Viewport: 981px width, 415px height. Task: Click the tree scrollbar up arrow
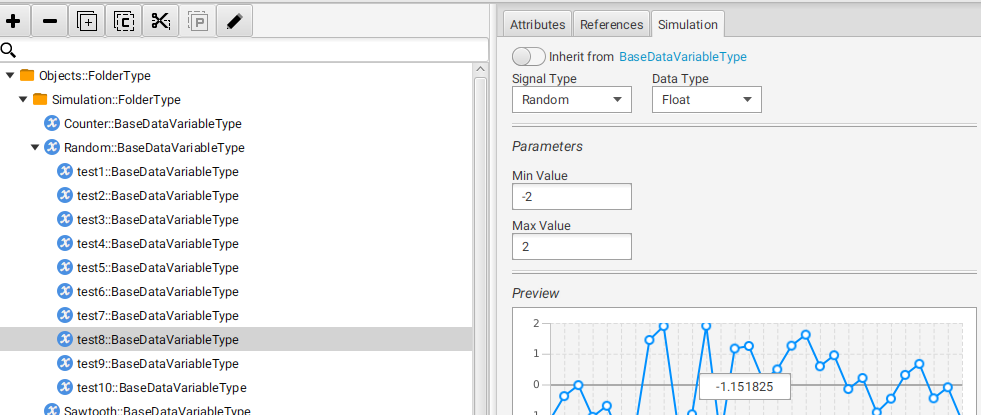pos(480,69)
